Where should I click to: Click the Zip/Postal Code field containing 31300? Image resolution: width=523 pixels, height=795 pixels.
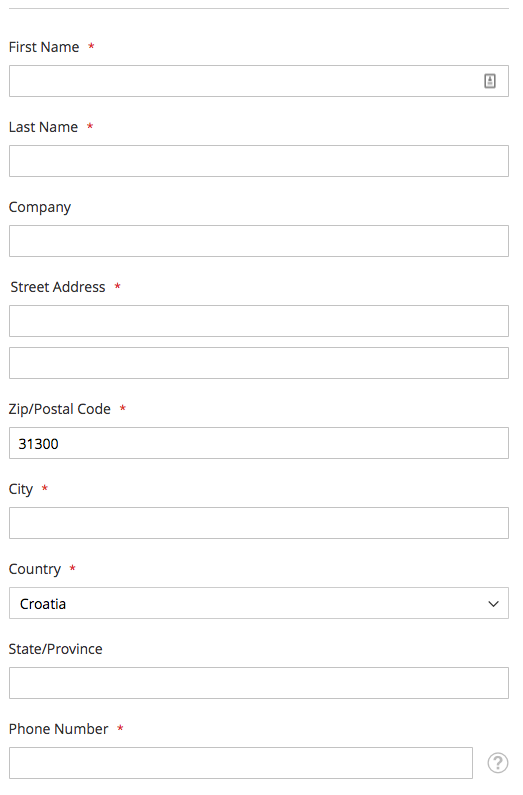[258, 443]
